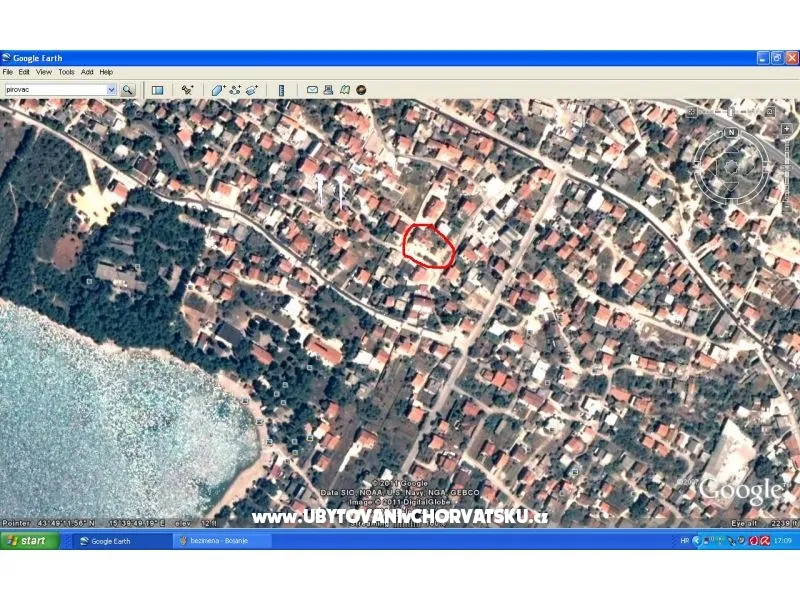The height and width of the screenshot is (600, 800).
Task: Open the Edit menu
Action: (x=24, y=72)
